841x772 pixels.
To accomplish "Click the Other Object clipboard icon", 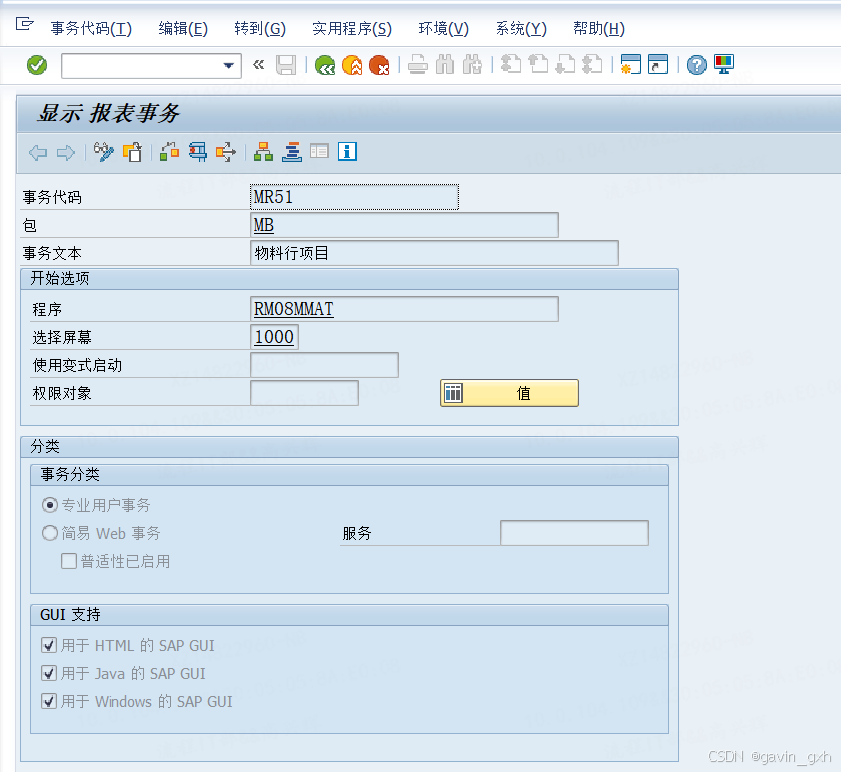I will click(x=132, y=152).
